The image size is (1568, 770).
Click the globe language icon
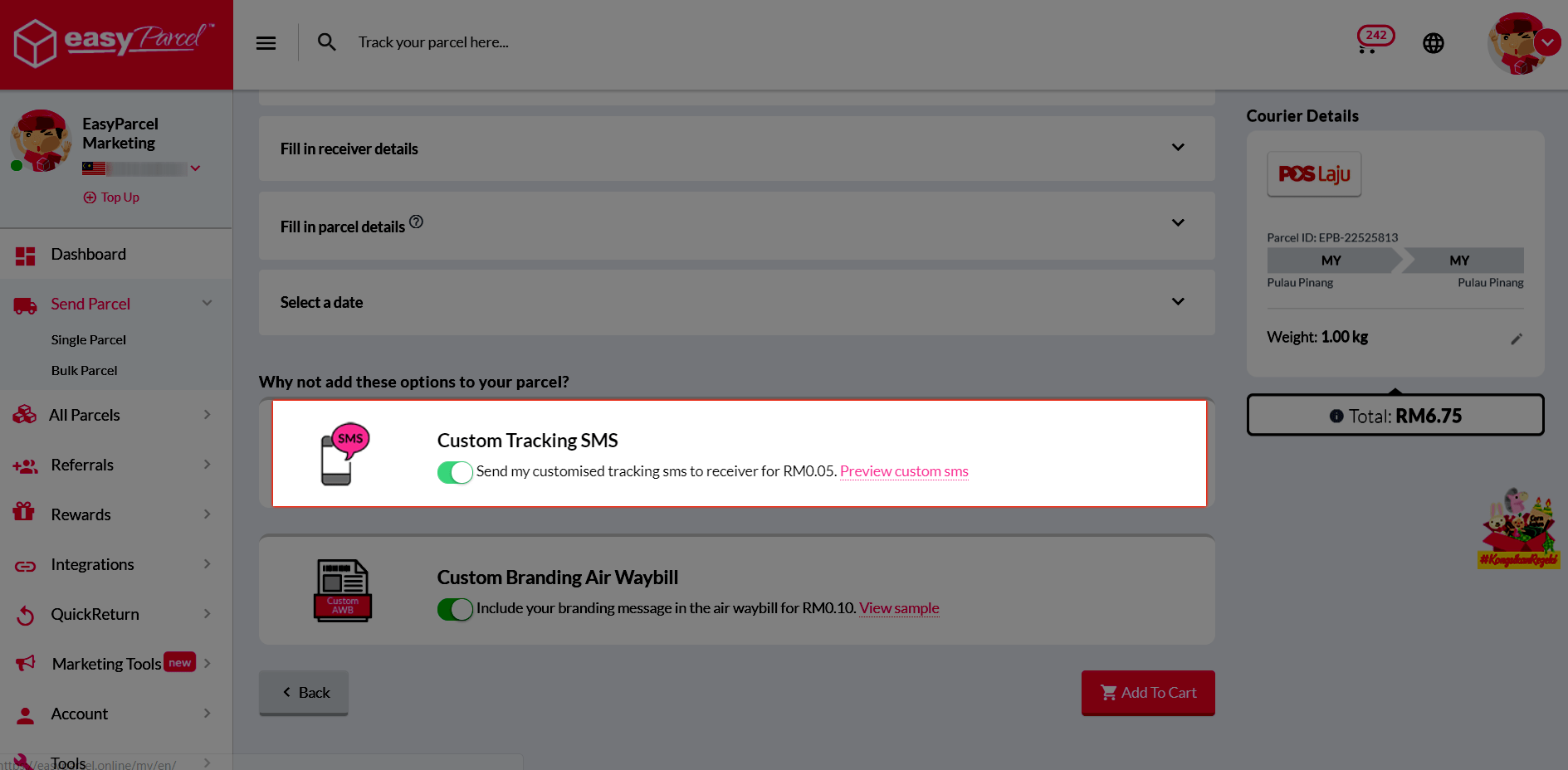coord(1434,43)
